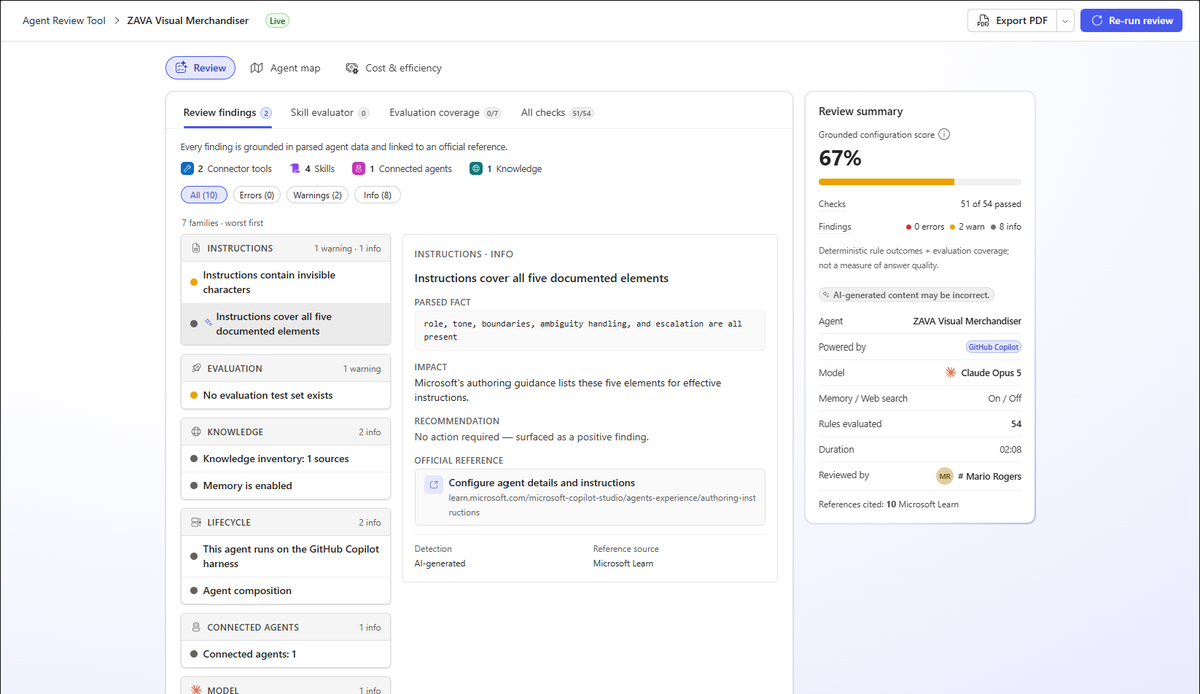Click the Re-run review button
Screen dimensions: 1200x694
(x=1131, y=20)
